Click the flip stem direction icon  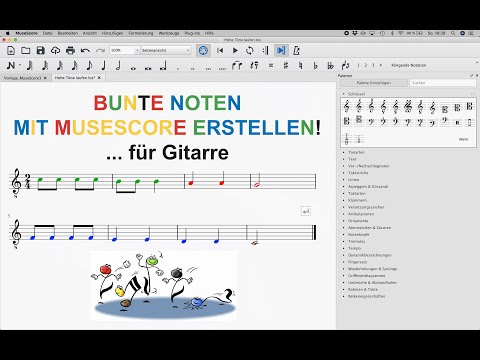(x=345, y=65)
